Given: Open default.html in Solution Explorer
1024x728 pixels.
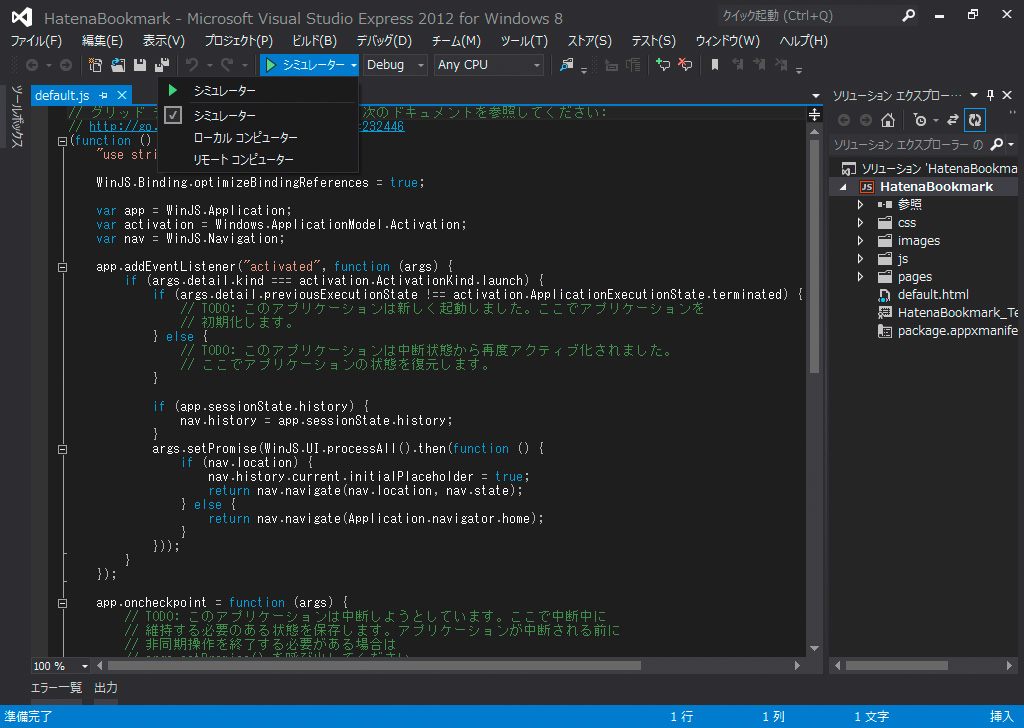Looking at the screenshot, I should (933, 294).
